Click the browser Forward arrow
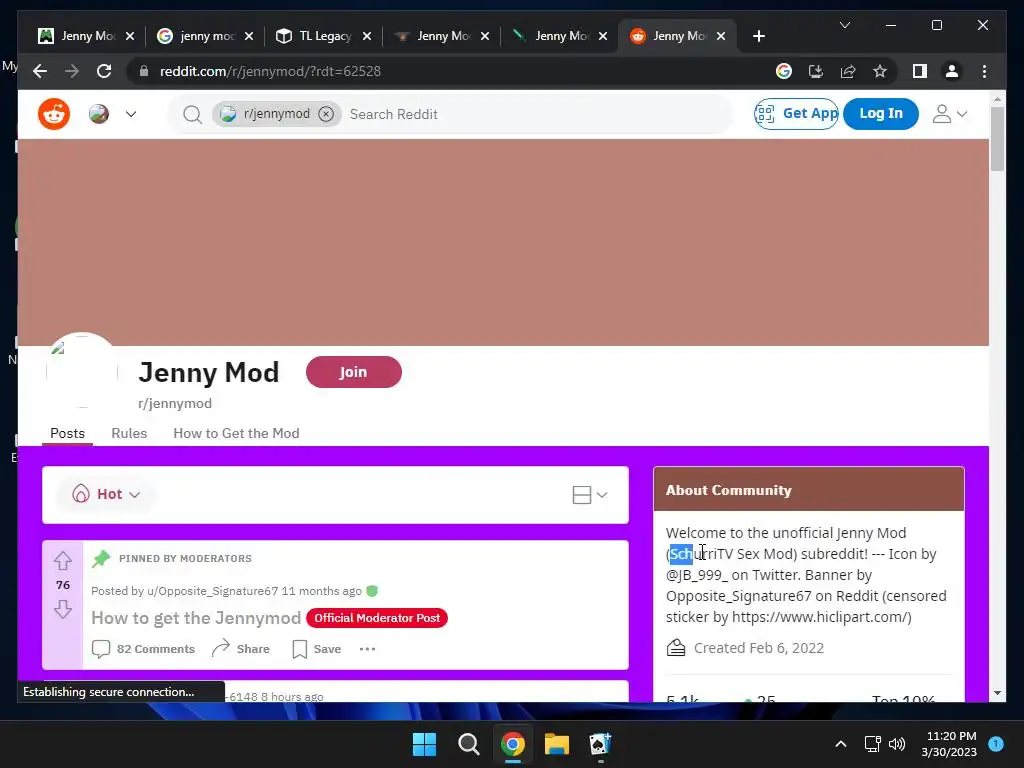Image resolution: width=1024 pixels, height=768 pixels. click(x=72, y=71)
